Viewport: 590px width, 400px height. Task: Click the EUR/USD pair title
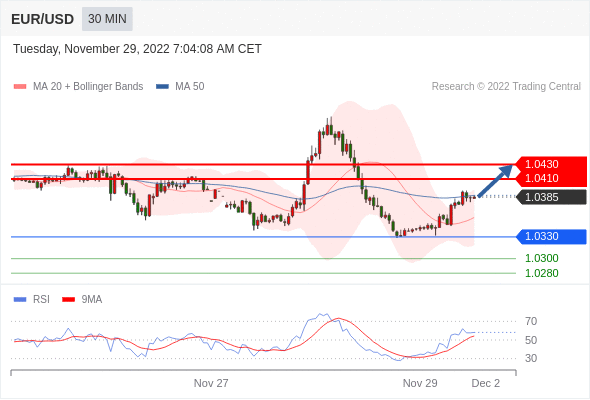[x=43, y=19]
